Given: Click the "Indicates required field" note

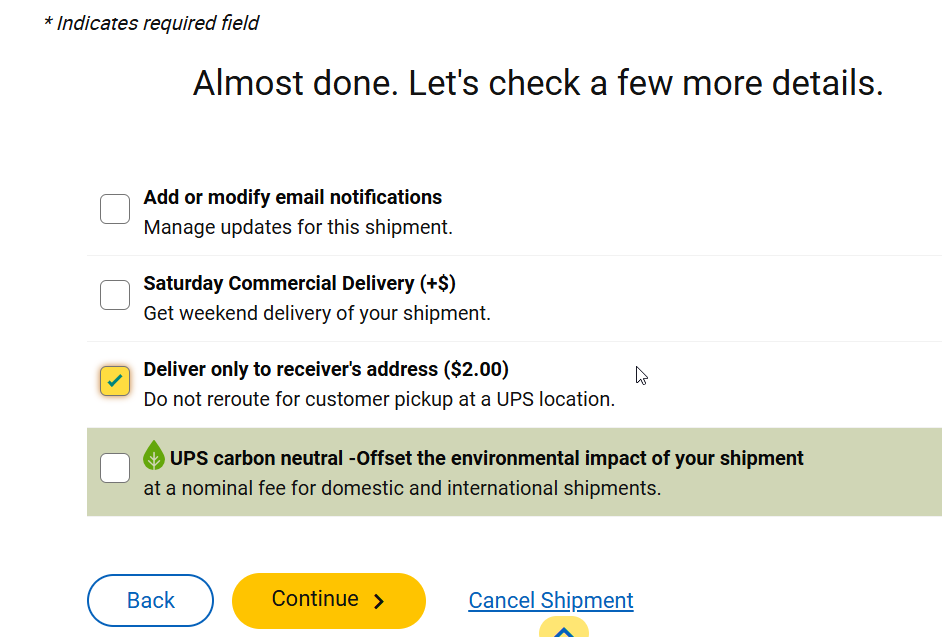Looking at the screenshot, I should click(x=151, y=23).
